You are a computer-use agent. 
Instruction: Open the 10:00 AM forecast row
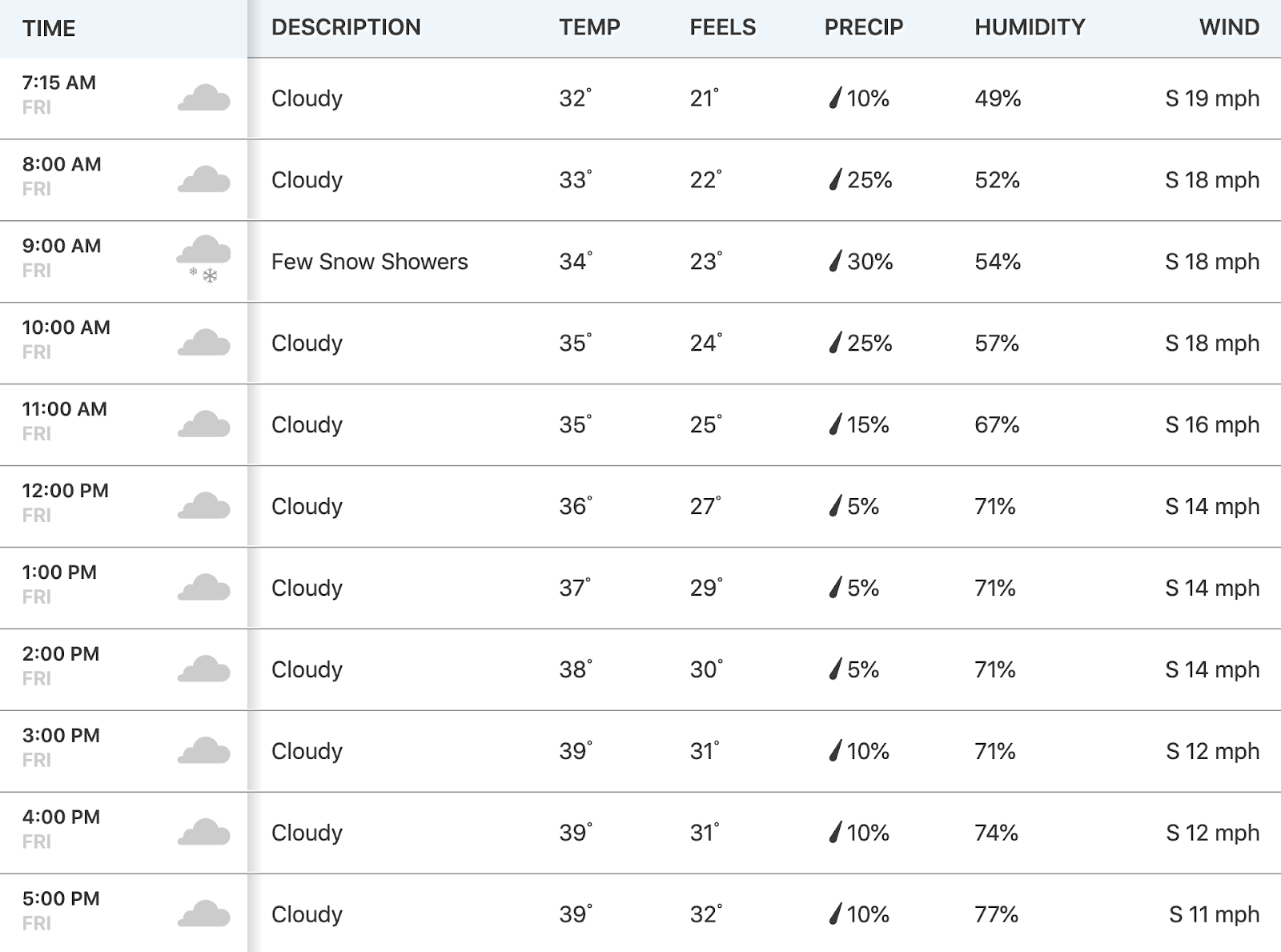(x=640, y=343)
